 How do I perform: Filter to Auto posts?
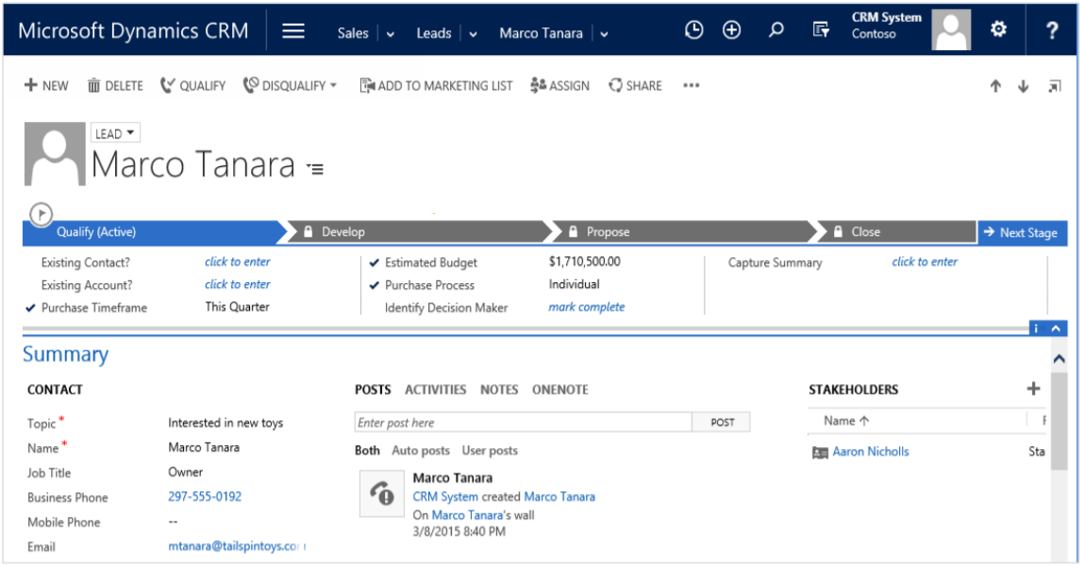[x=421, y=450]
